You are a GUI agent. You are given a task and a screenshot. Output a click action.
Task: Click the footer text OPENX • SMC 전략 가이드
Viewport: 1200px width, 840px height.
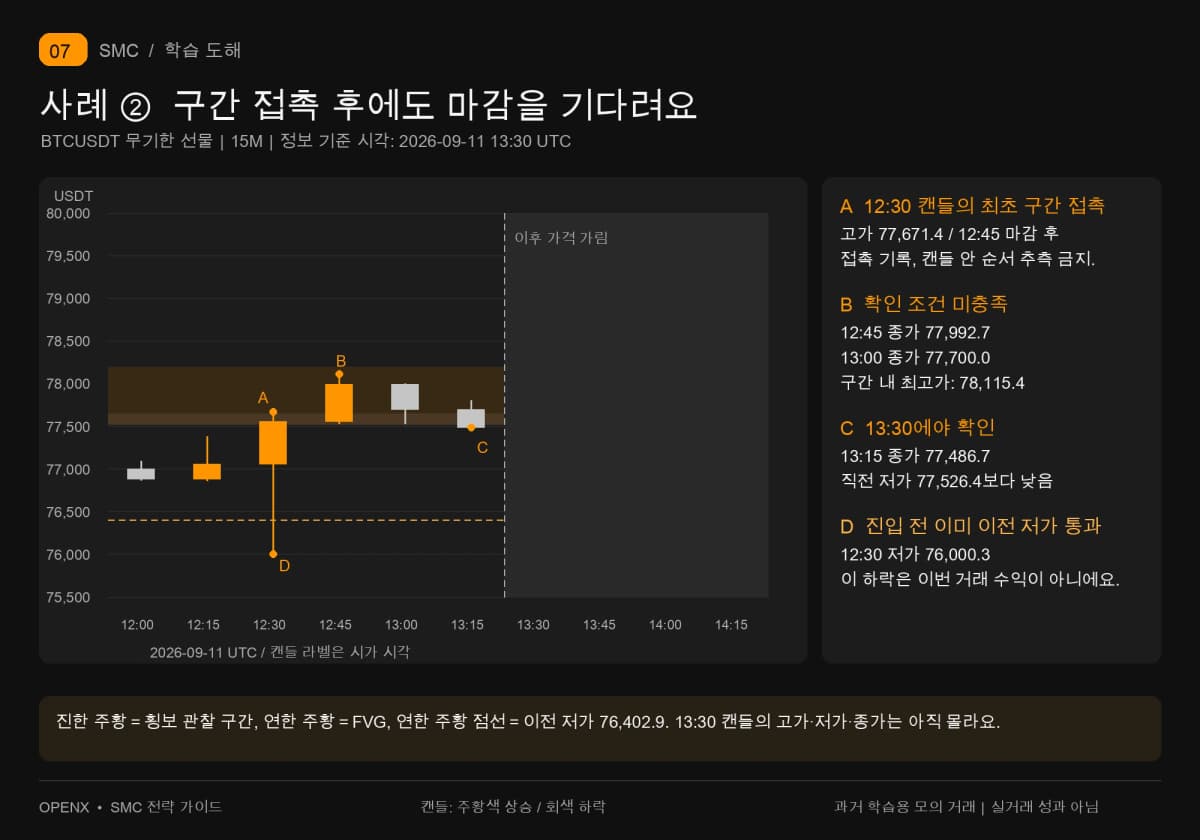pyautogui.click(x=131, y=807)
